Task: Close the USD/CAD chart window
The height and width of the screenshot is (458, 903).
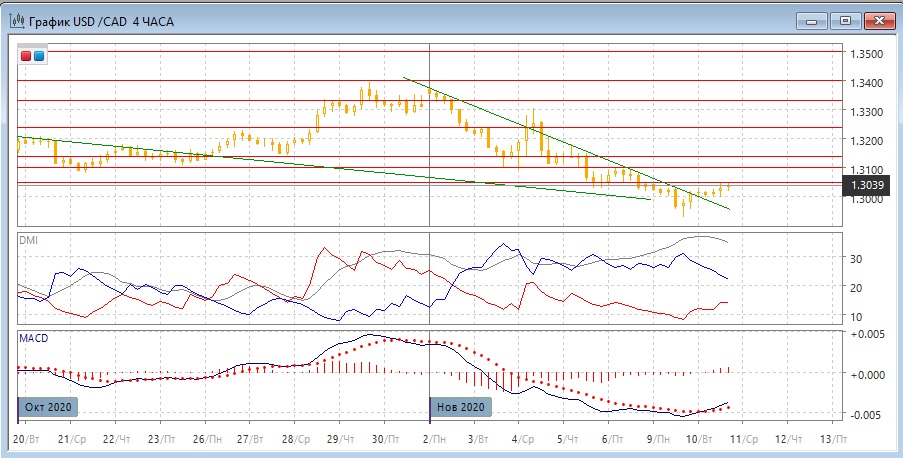Action: click(x=874, y=19)
